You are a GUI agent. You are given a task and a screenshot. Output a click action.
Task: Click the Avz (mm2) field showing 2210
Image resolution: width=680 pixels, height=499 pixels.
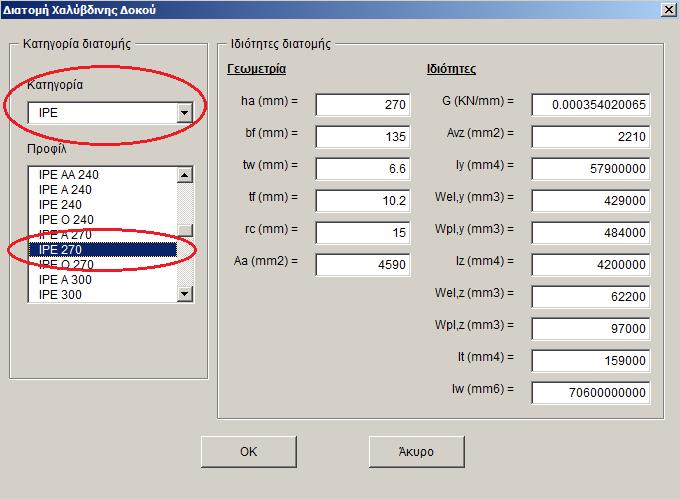point(591,137)
